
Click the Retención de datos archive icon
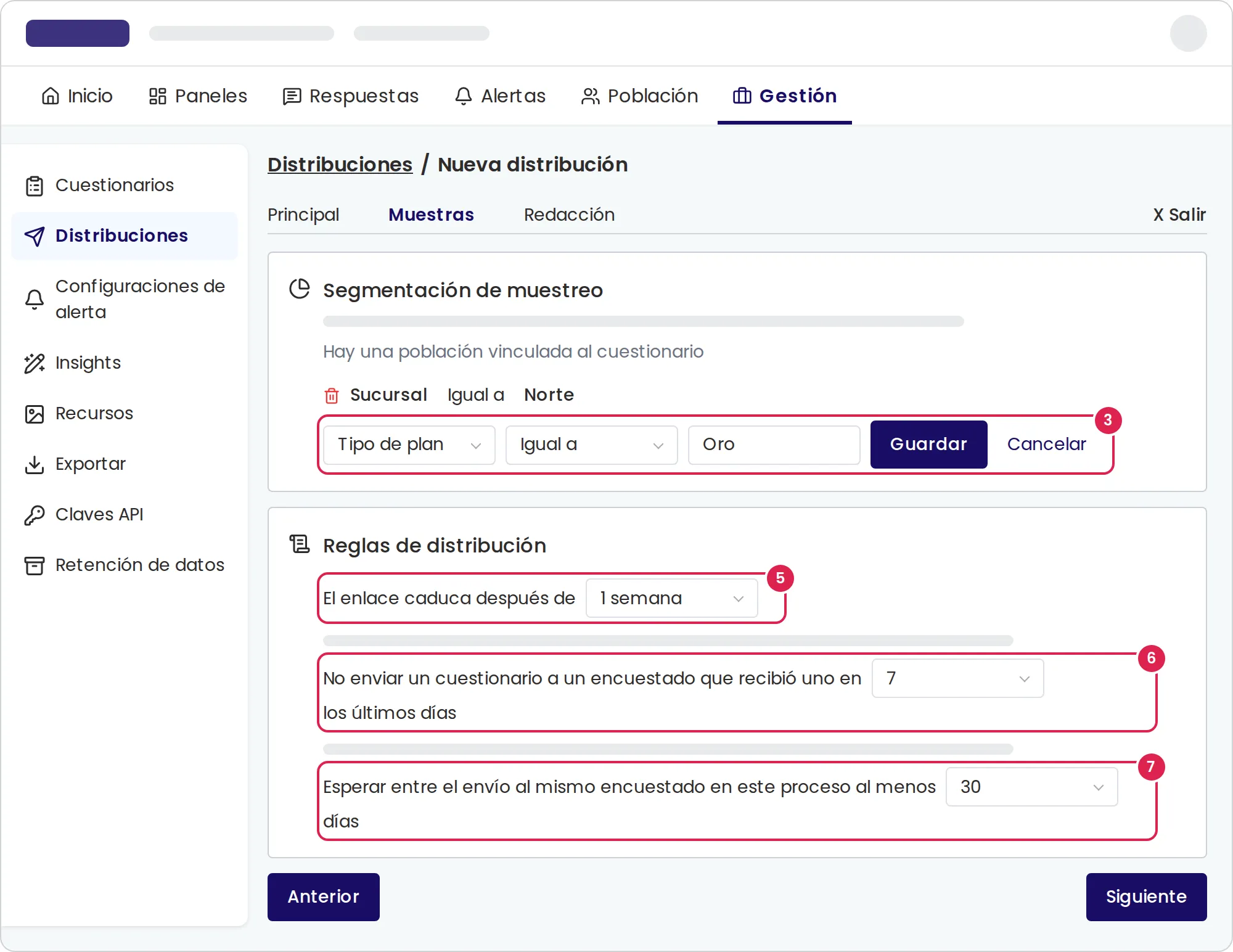pos(35,565)
